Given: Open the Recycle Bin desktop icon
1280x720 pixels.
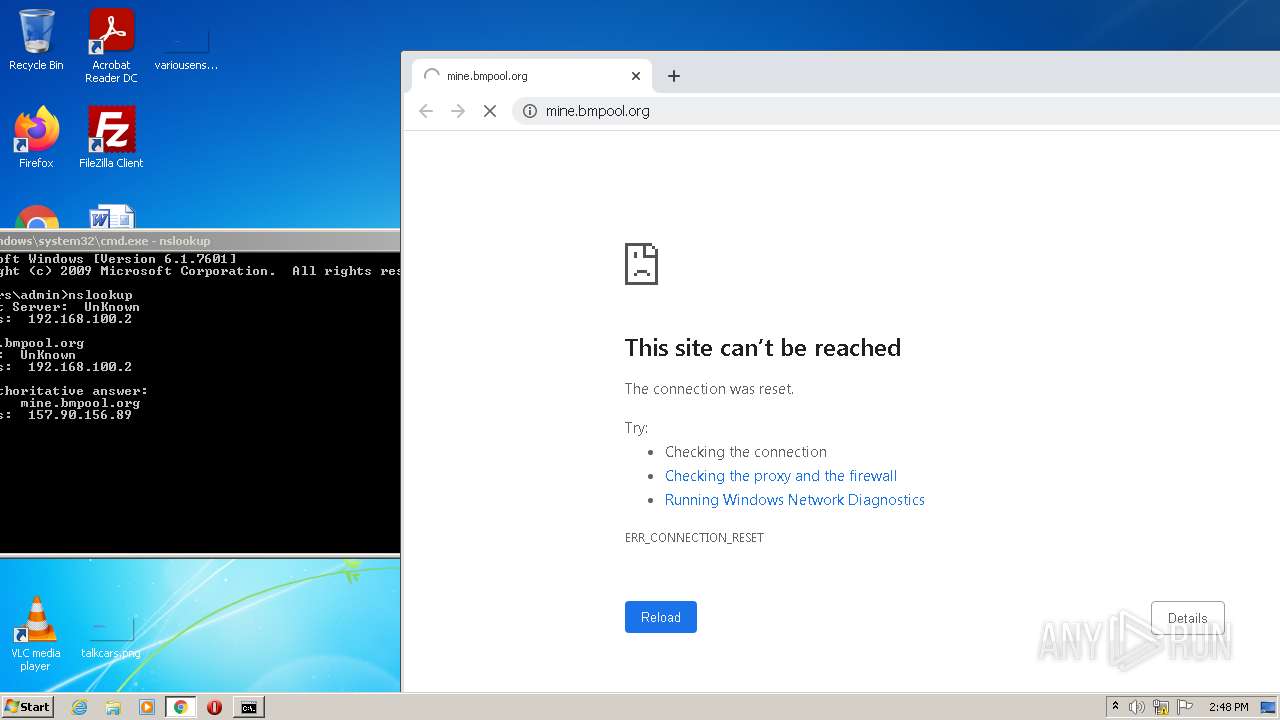Looking at the screenshot, I should click(36, 40).
